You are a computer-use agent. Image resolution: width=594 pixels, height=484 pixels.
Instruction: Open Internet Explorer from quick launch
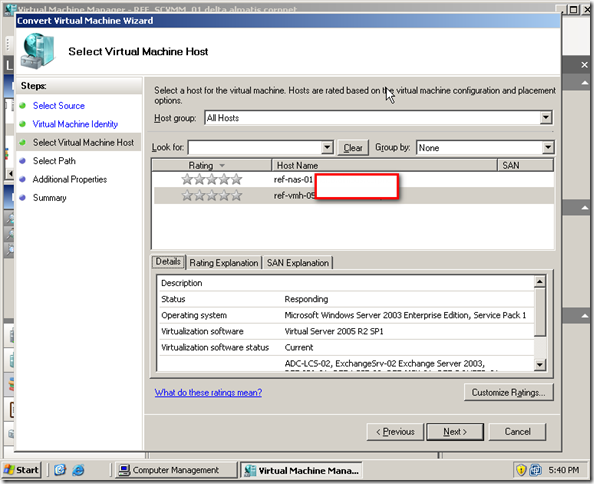(x=78, y=470)
